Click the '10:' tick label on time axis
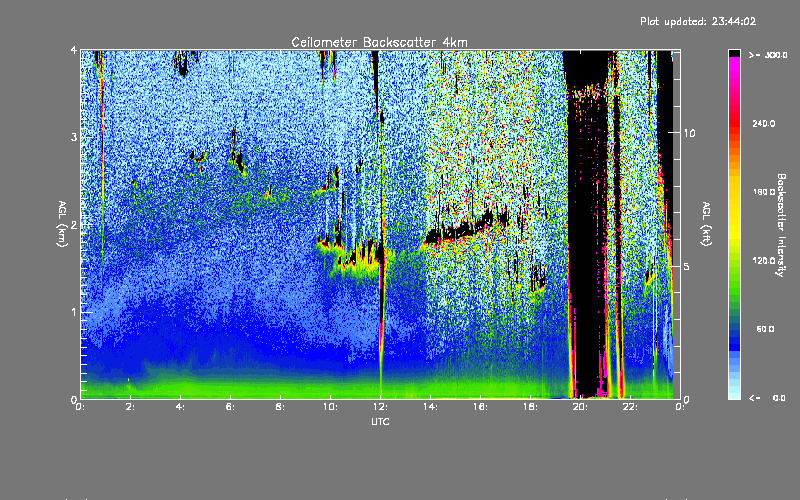 click(330, 407)
